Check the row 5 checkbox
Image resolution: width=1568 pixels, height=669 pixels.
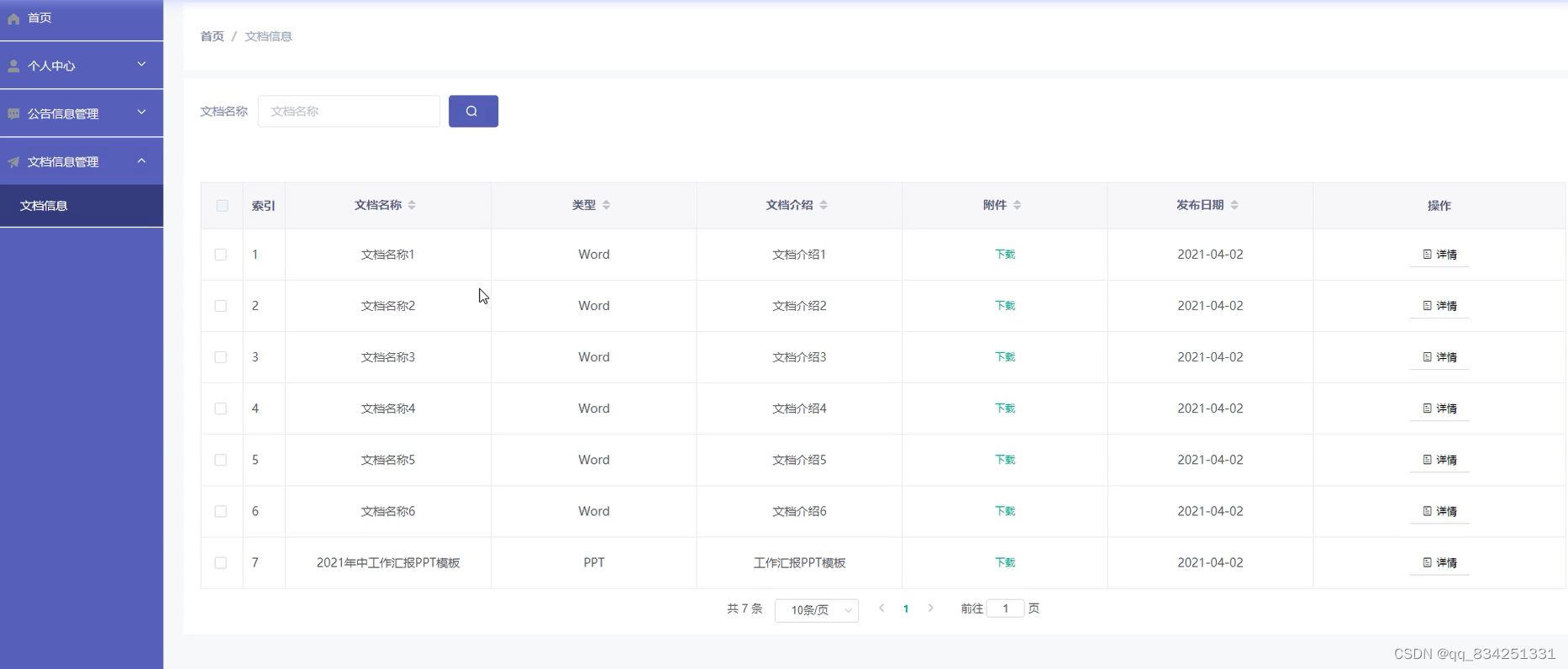(x=220, y=460)
